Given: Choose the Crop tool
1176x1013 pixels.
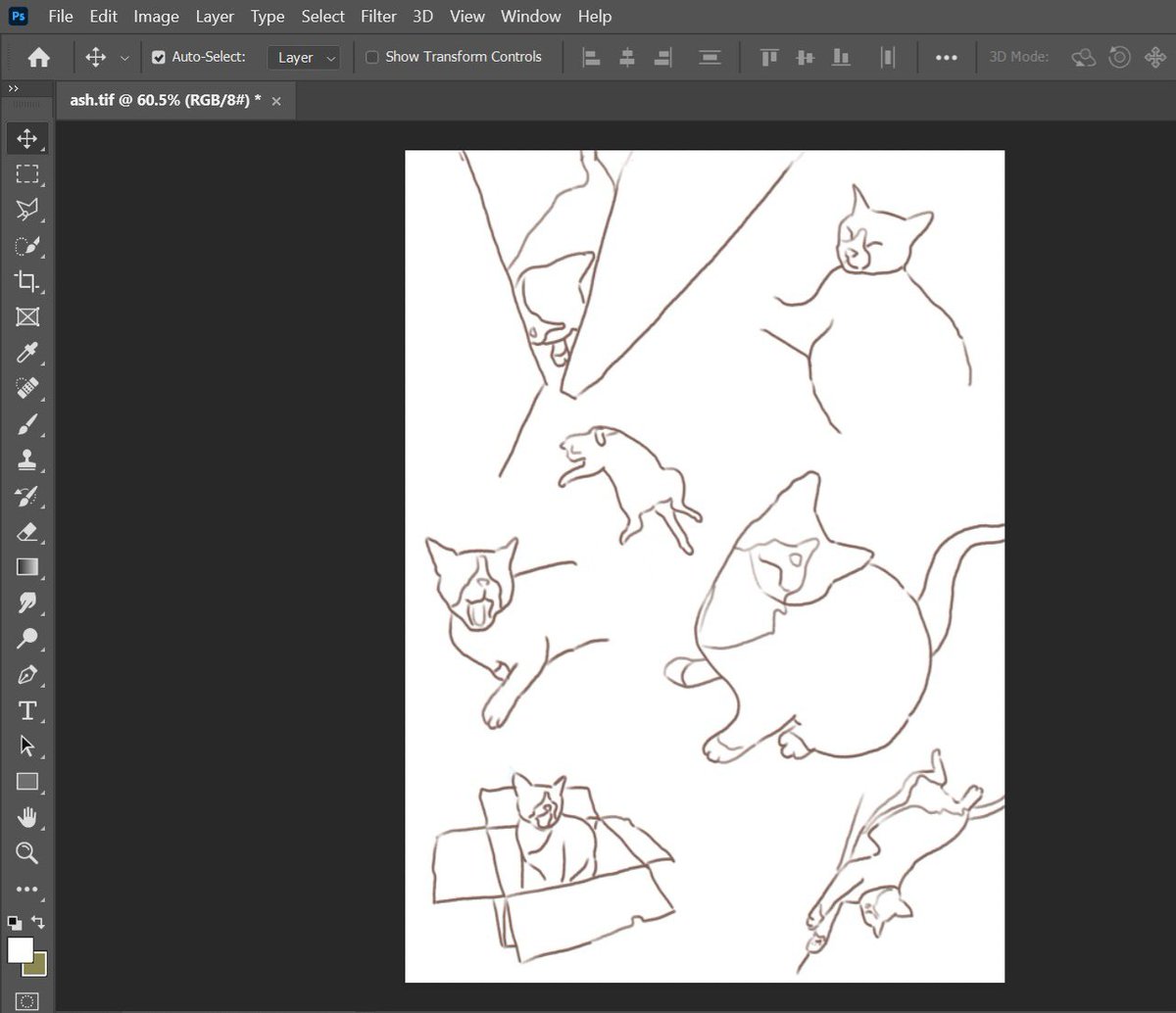Looking at the screenshot, I should coord(26,281).
